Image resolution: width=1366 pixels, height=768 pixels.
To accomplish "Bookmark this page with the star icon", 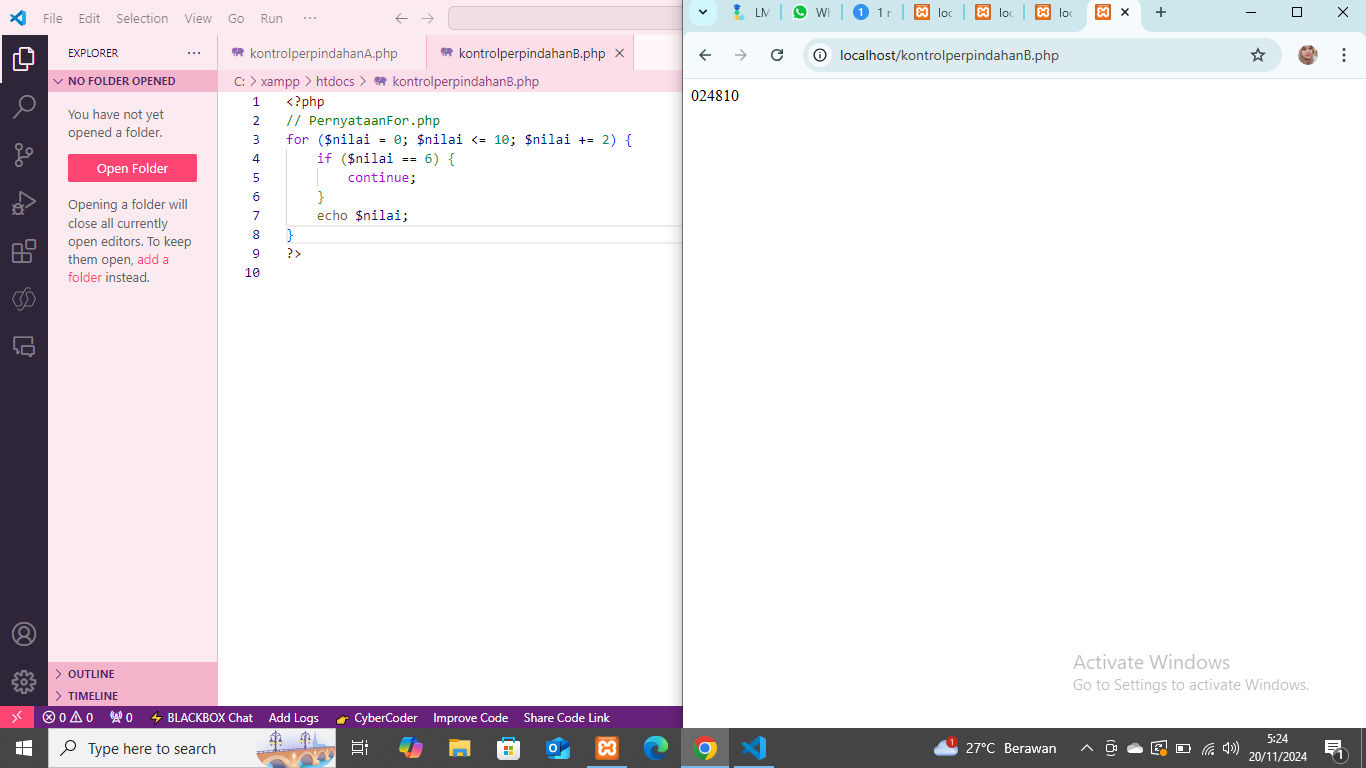I will click(1258, 55).
